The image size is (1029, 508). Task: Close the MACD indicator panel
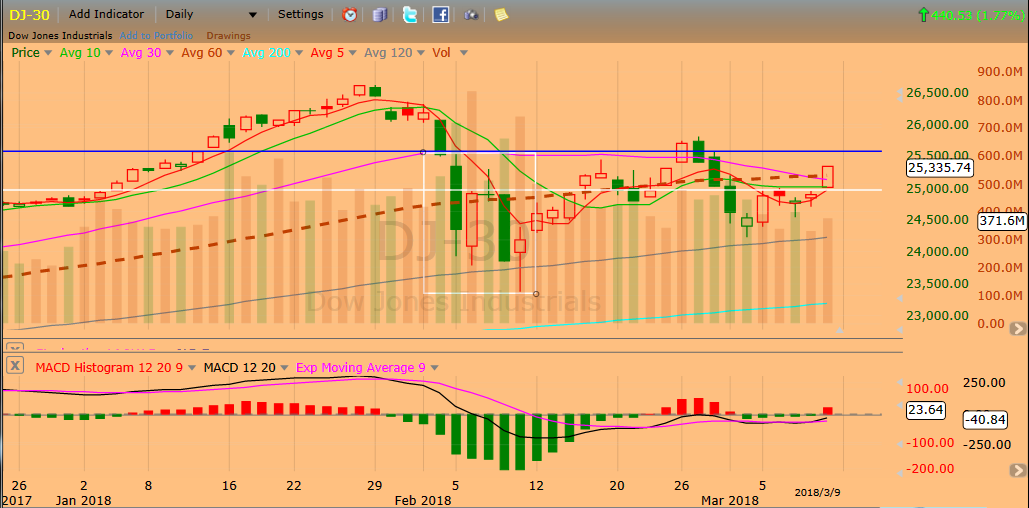(15, 366)
